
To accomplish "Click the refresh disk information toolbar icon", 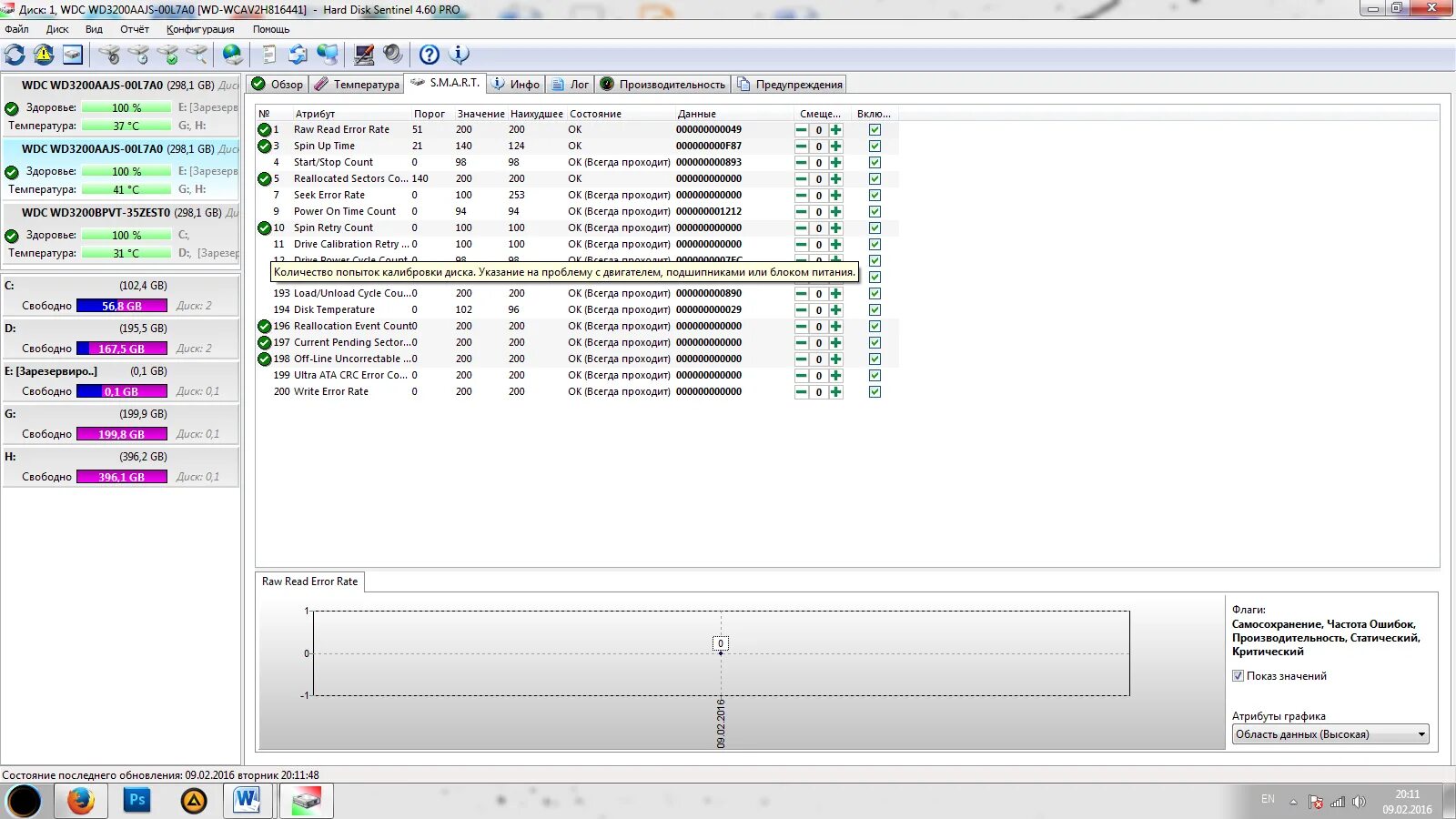I will 15,55.
